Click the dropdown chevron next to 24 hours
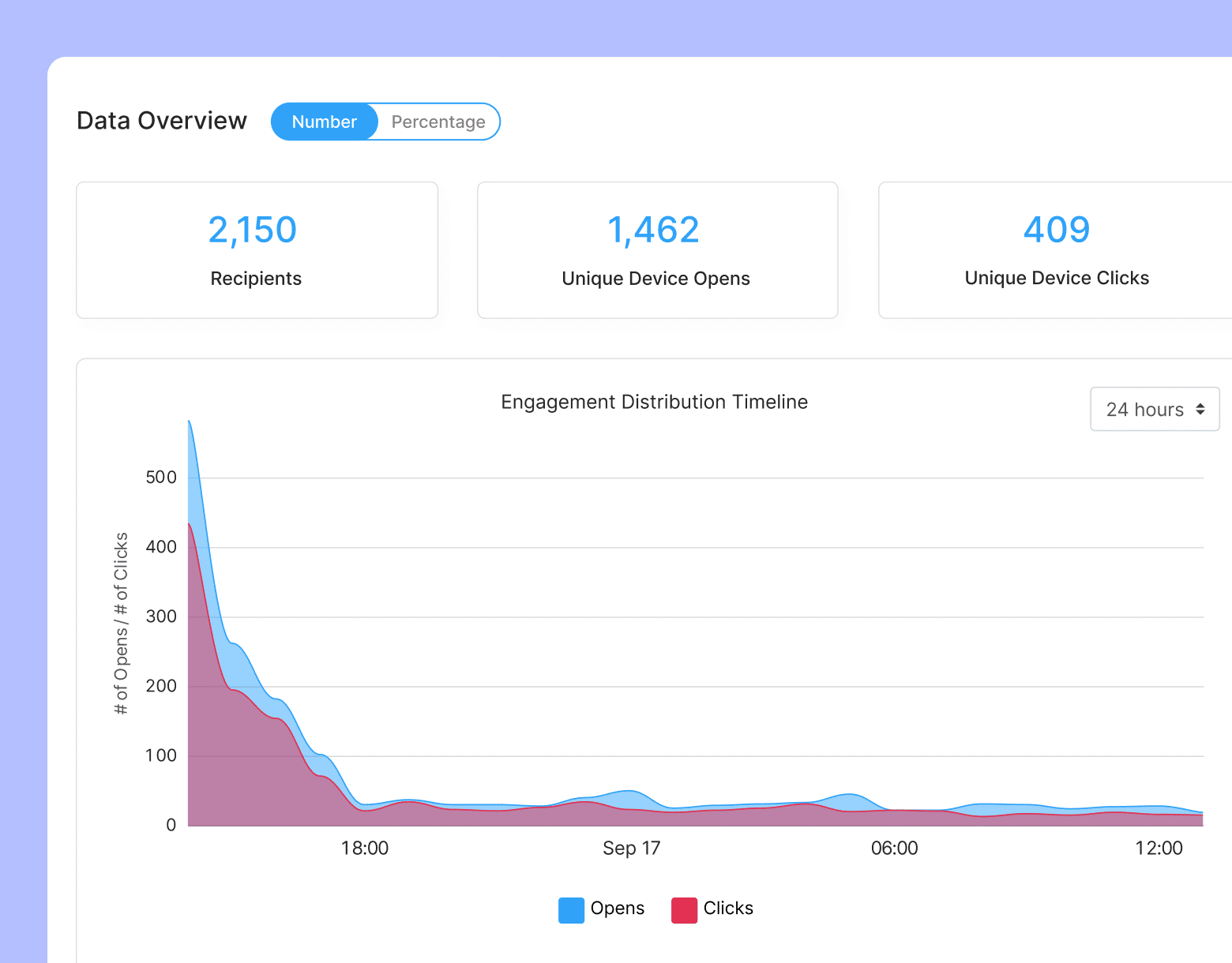 pyautogui.click(x=1202, y=409)
